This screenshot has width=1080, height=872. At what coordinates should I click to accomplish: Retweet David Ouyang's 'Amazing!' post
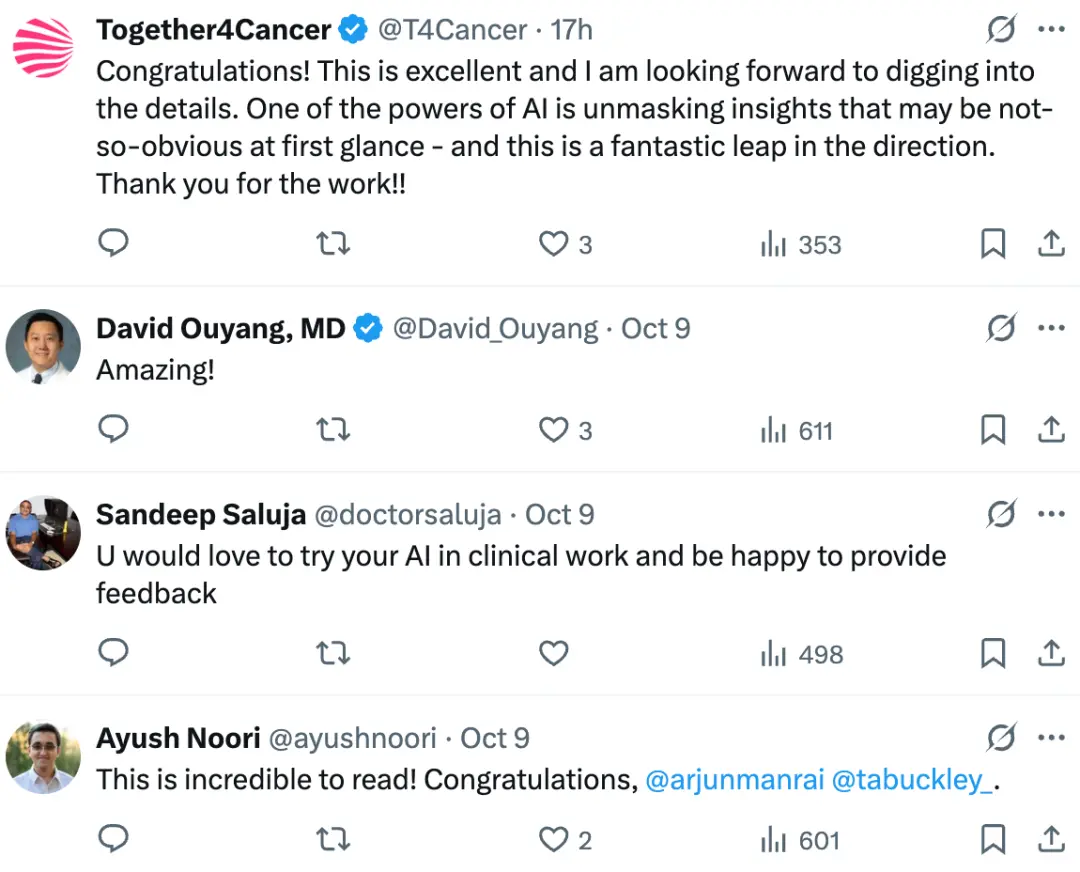[332, 430]
